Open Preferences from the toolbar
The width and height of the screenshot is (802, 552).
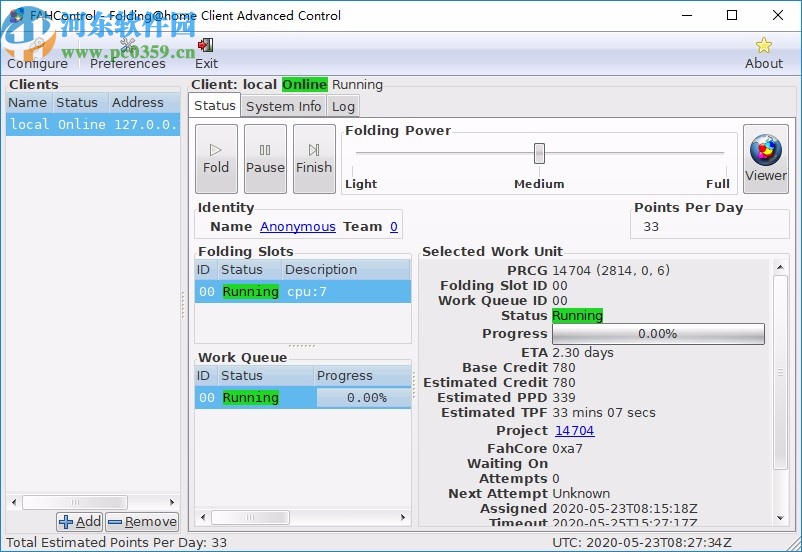click(x=127, y=55)
